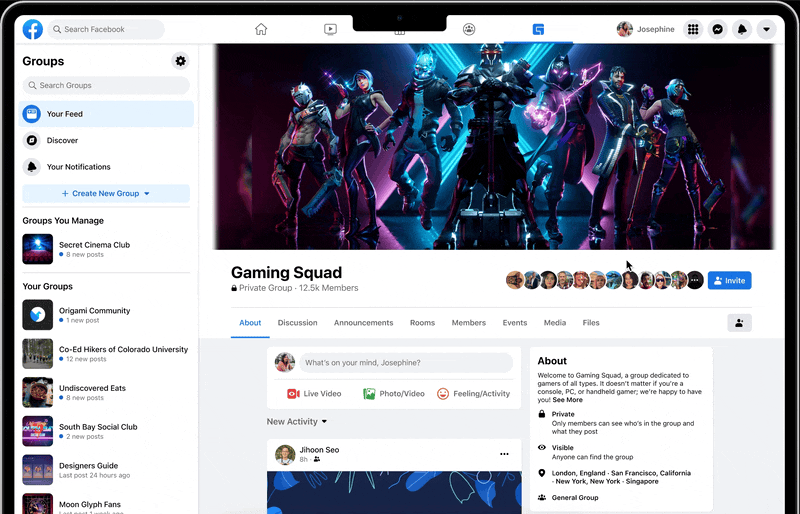Open the apps grid menu icon
The width and height of the screenshot is (800, 514).
(x=693, y=29)
